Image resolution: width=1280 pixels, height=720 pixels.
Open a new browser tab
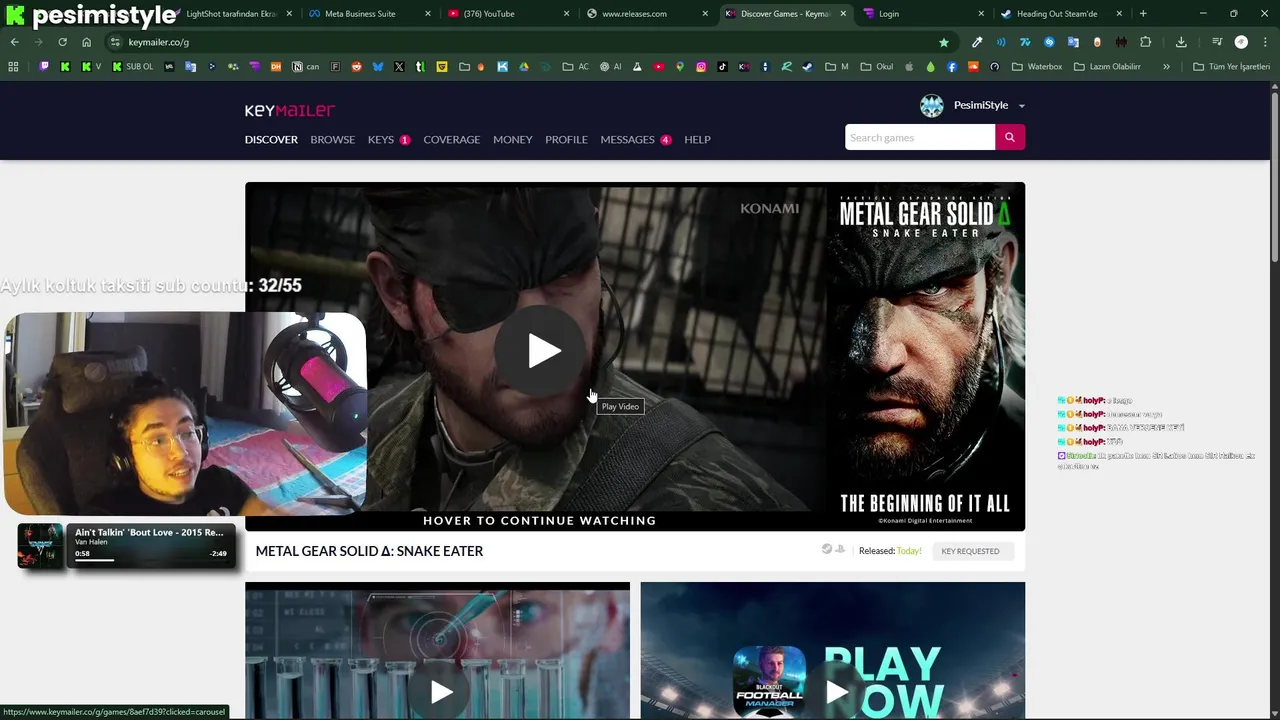click(x=1143, y=14)
